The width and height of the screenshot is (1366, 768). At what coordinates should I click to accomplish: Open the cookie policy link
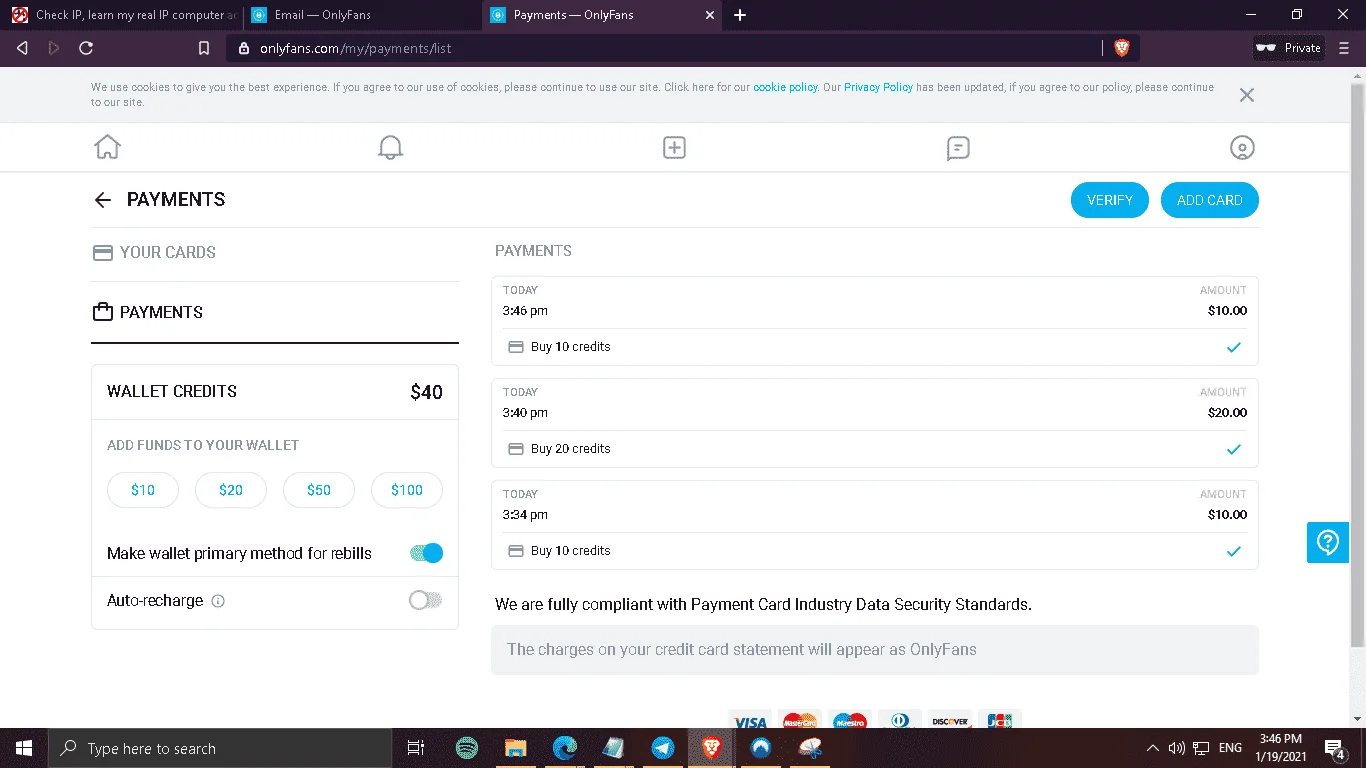[785, 88]
